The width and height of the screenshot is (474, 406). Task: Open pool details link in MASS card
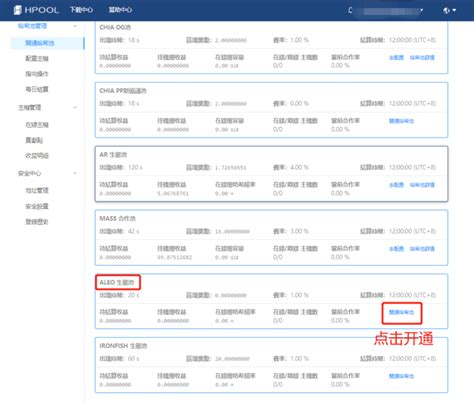pyautogui.click(x=422, y=249)
